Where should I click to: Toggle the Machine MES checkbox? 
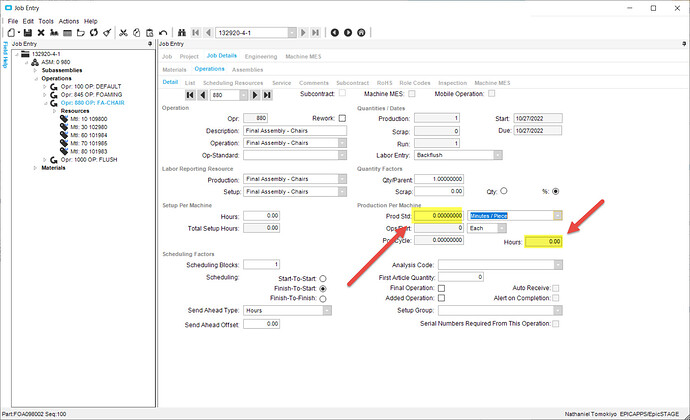tap(412, 93)
